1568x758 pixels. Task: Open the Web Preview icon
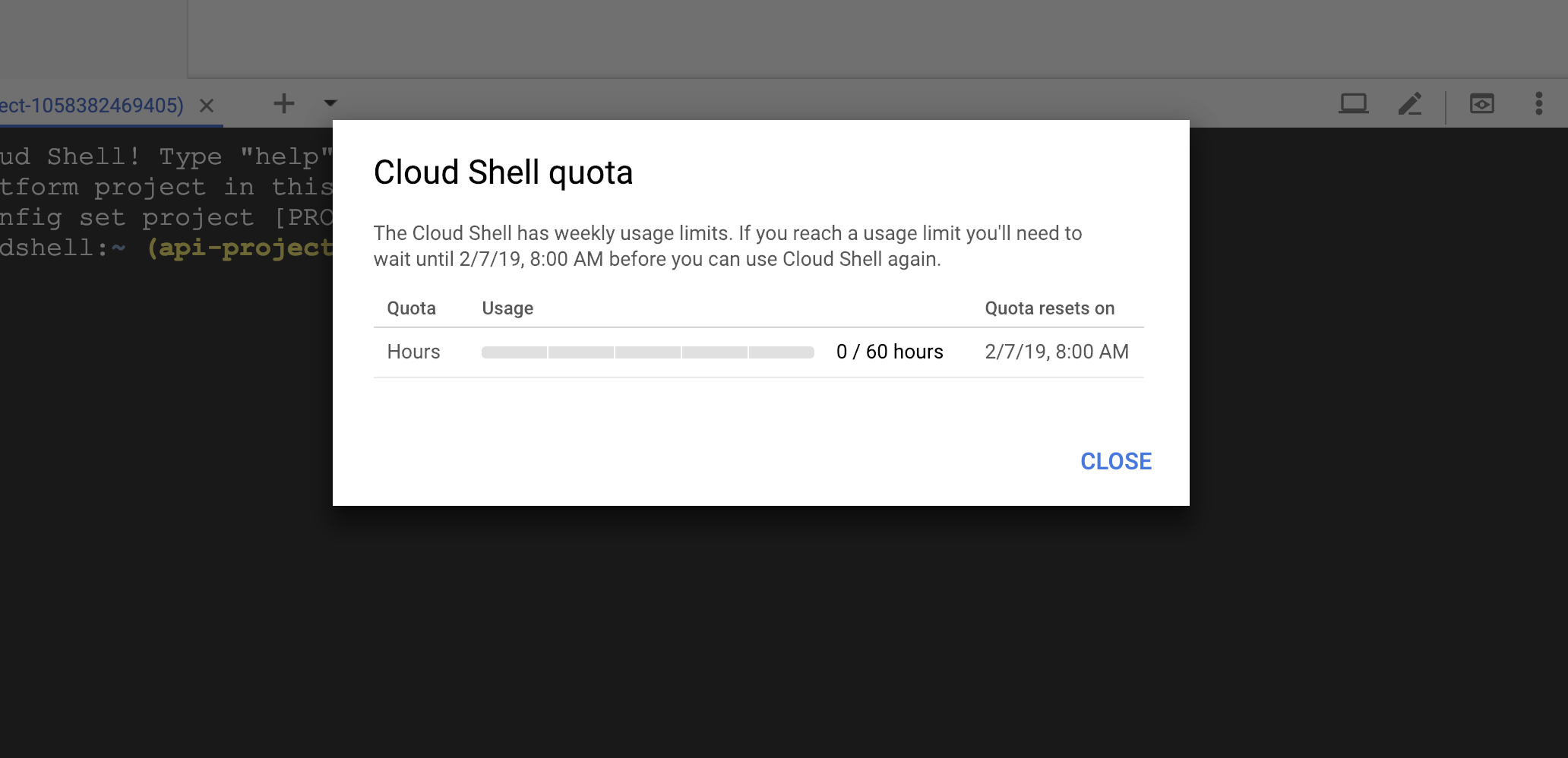point(1481,103)
